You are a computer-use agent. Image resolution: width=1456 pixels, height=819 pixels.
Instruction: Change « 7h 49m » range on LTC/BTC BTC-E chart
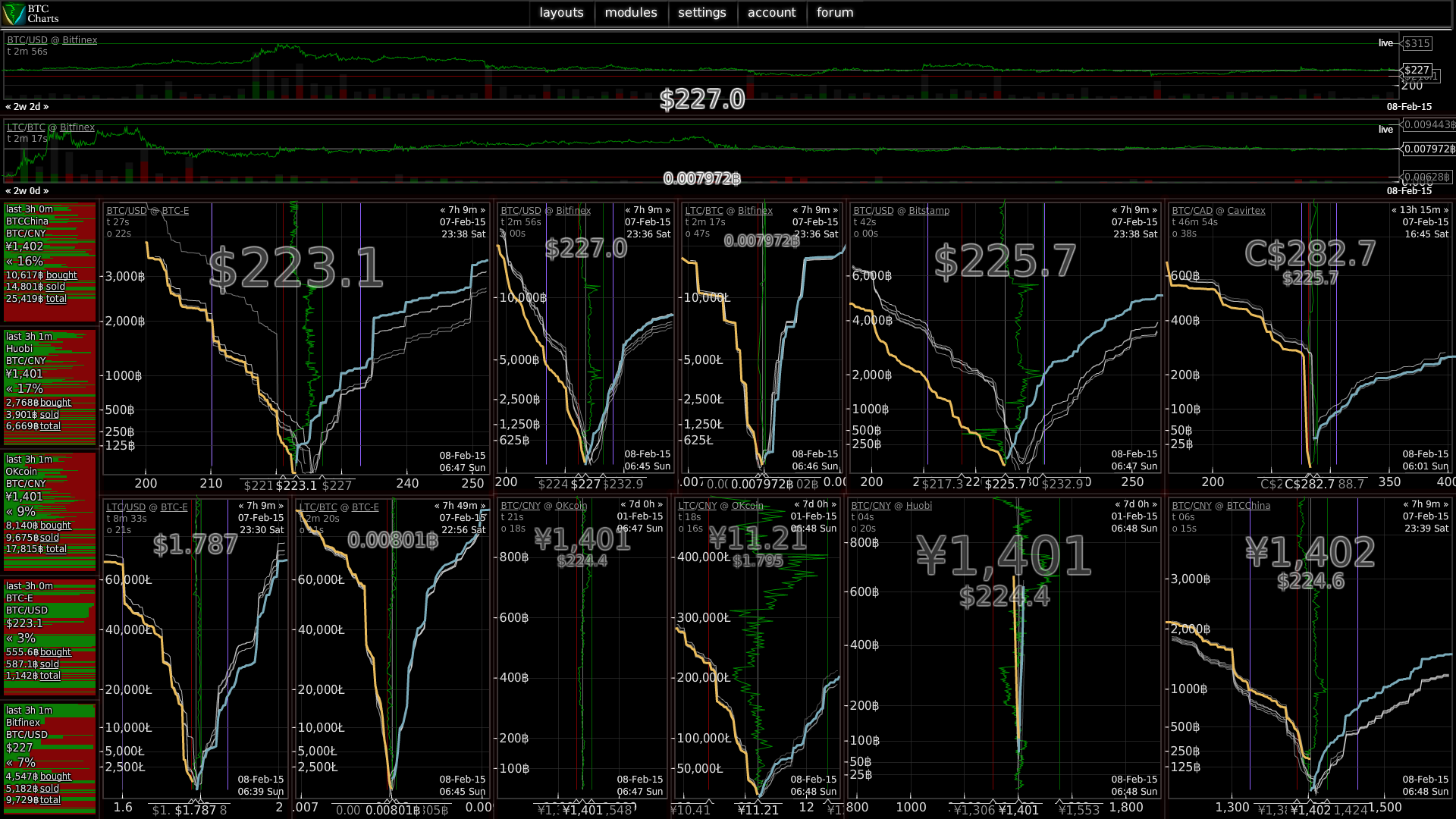point(460,506)
